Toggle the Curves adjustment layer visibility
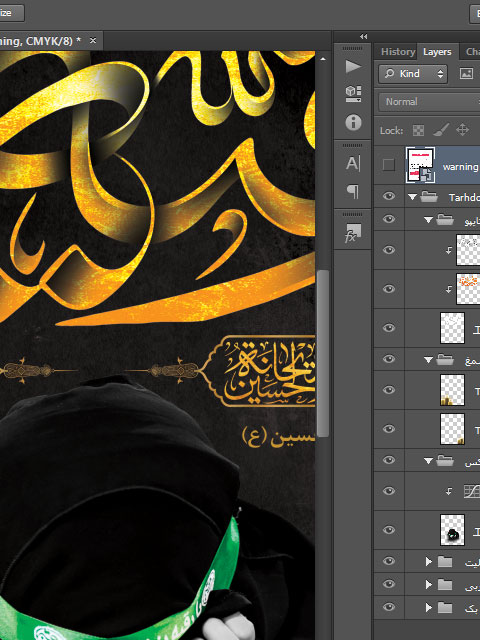 pyautogui.click(x=389, y=491)
